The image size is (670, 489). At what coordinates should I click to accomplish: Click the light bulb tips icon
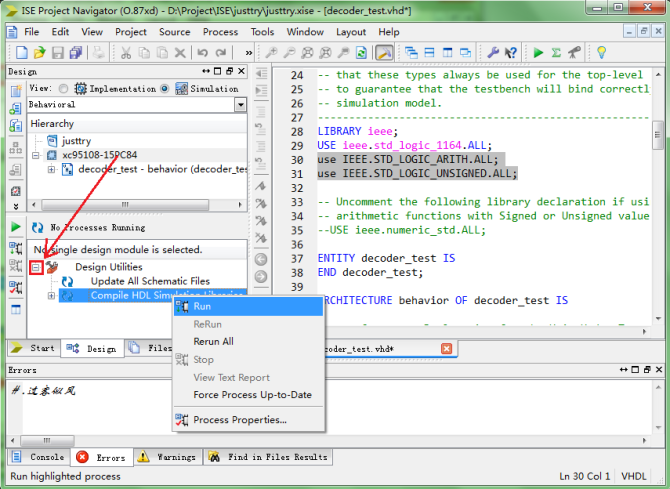point(601,53)
